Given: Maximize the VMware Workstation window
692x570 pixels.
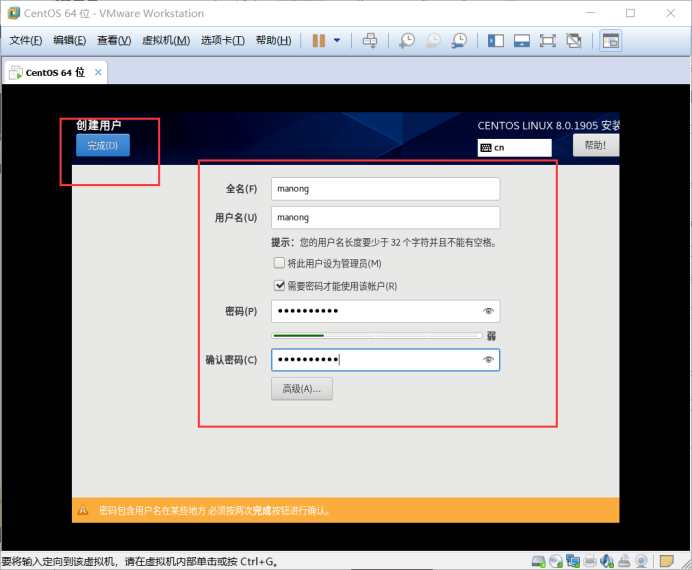Looking at the screenshot, I should [x=630, y=13].
